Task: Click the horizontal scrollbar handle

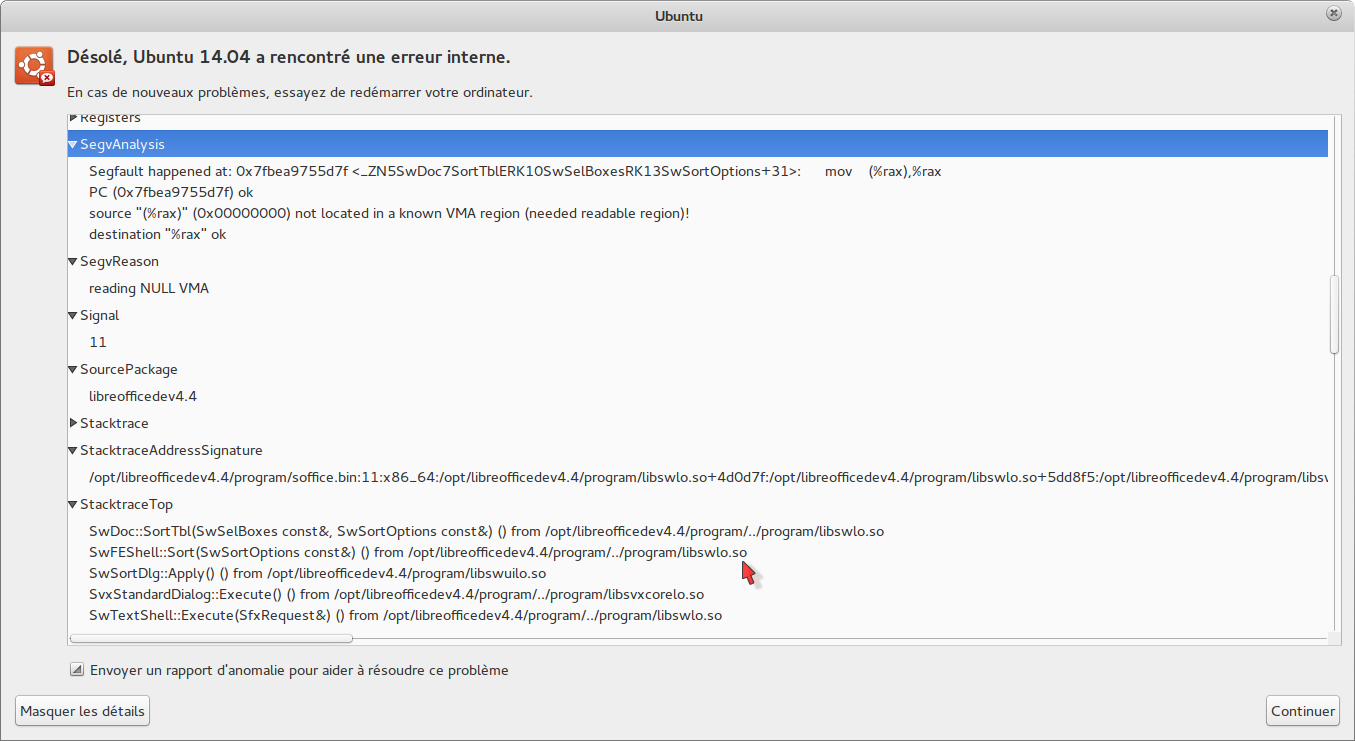Action: tap(211, 638)
